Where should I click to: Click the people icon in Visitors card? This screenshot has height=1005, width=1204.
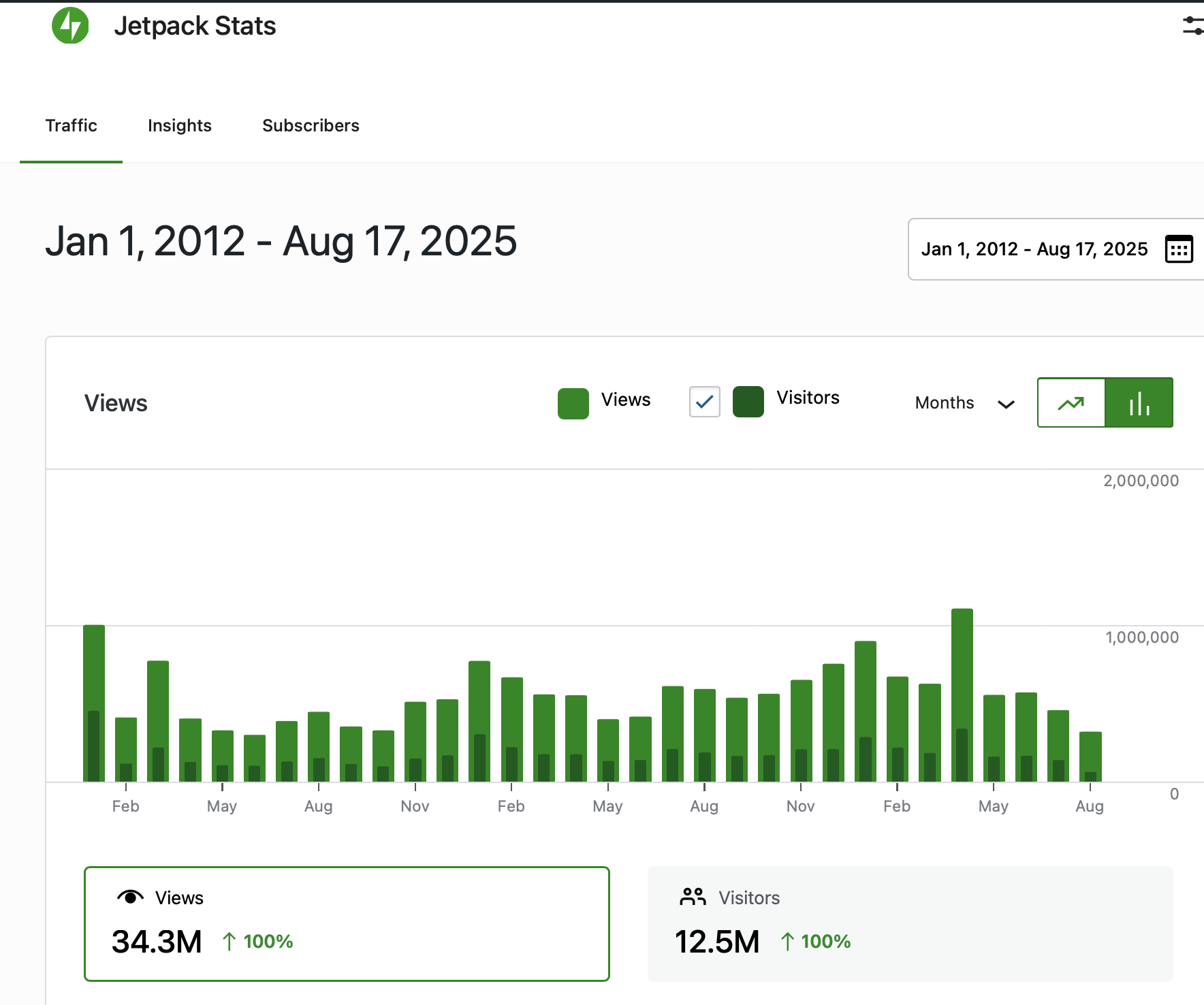click(x=693, y=897)
